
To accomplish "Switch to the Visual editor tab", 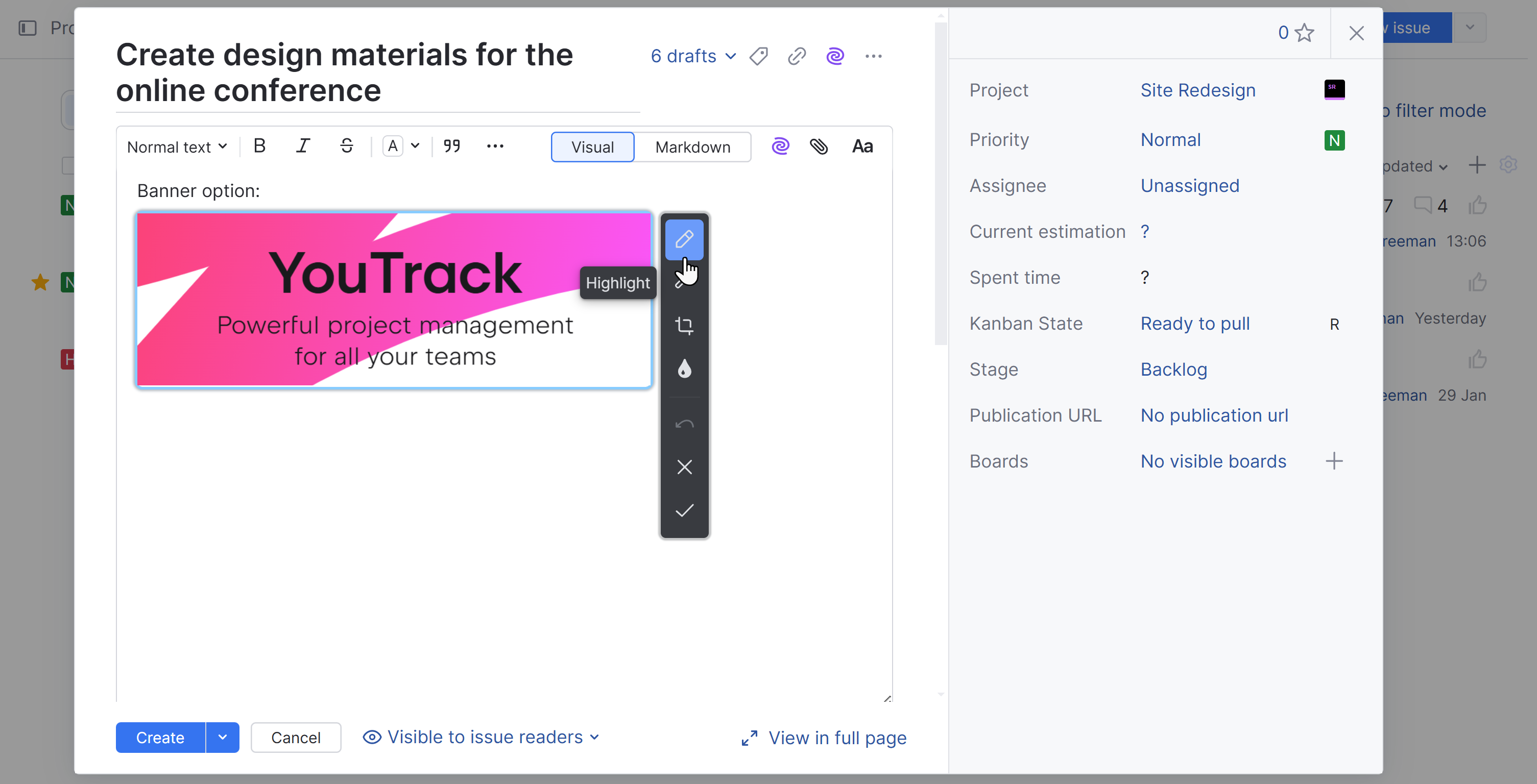I will (592, 146).
